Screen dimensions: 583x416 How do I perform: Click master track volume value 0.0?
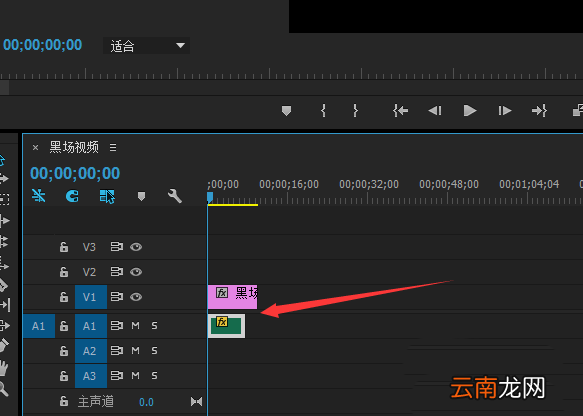point(146,402)
